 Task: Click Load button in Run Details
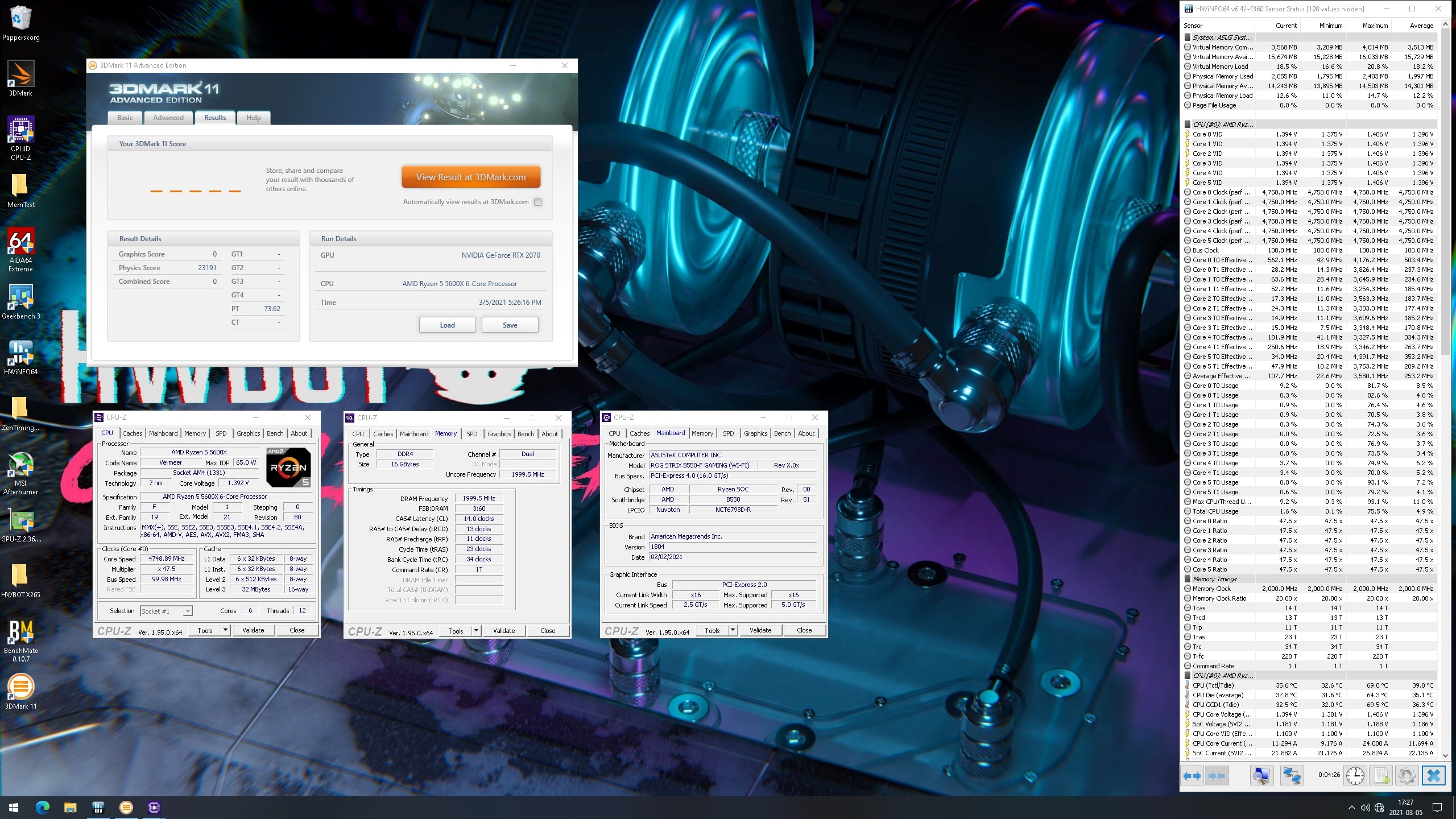[x=447, y=325]
